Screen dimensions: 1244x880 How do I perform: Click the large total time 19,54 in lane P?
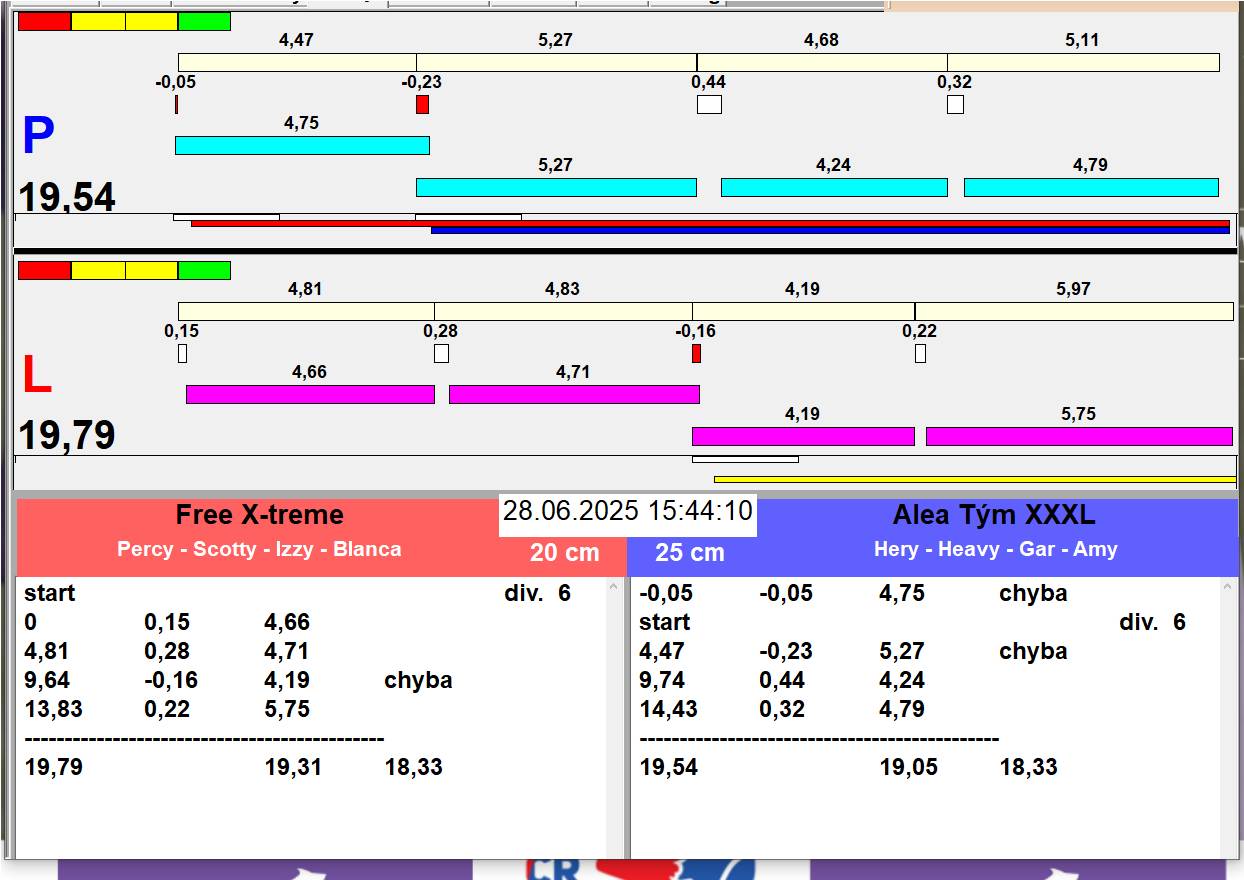point(67,197)
